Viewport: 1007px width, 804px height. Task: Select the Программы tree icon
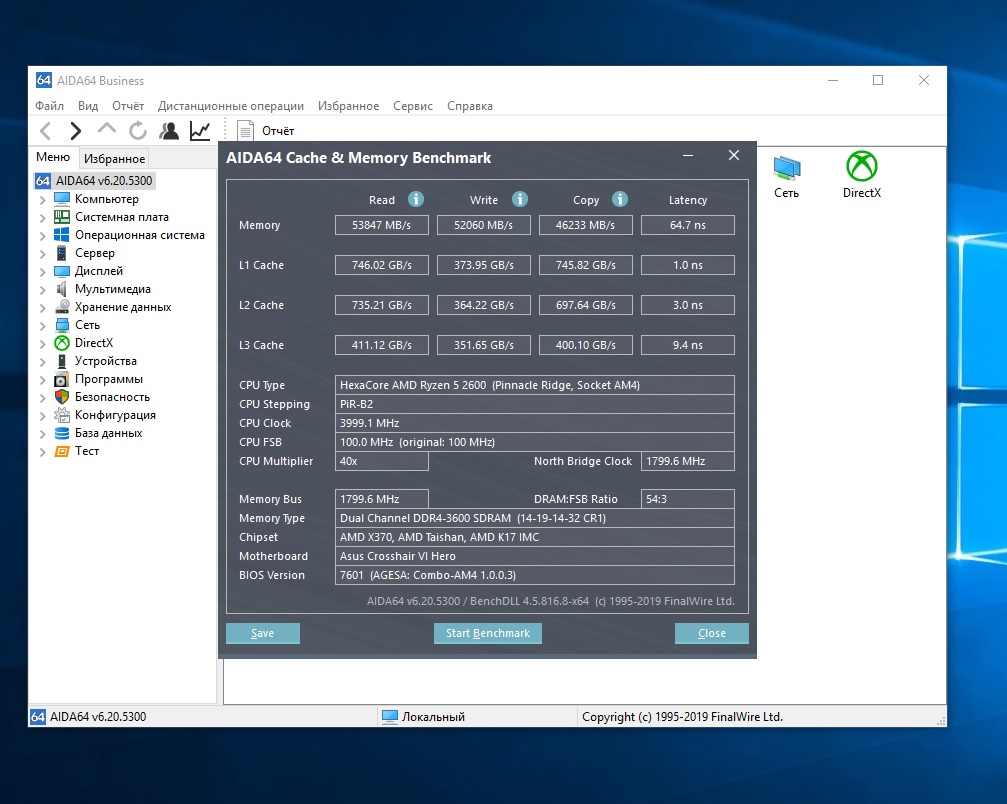tap(62, 378)
